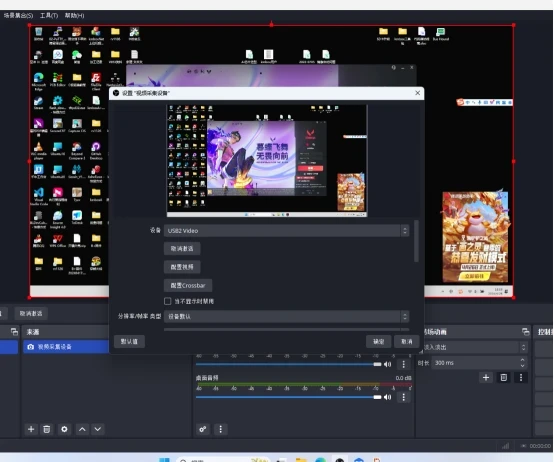
Task: Click the 配置视频 button
Action: coord(182,267)
